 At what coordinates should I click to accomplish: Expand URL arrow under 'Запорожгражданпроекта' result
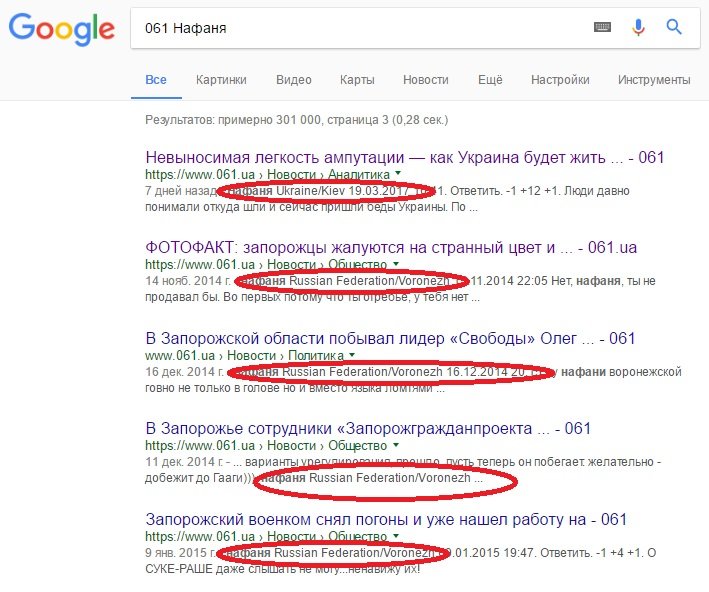tap(396, 445)
